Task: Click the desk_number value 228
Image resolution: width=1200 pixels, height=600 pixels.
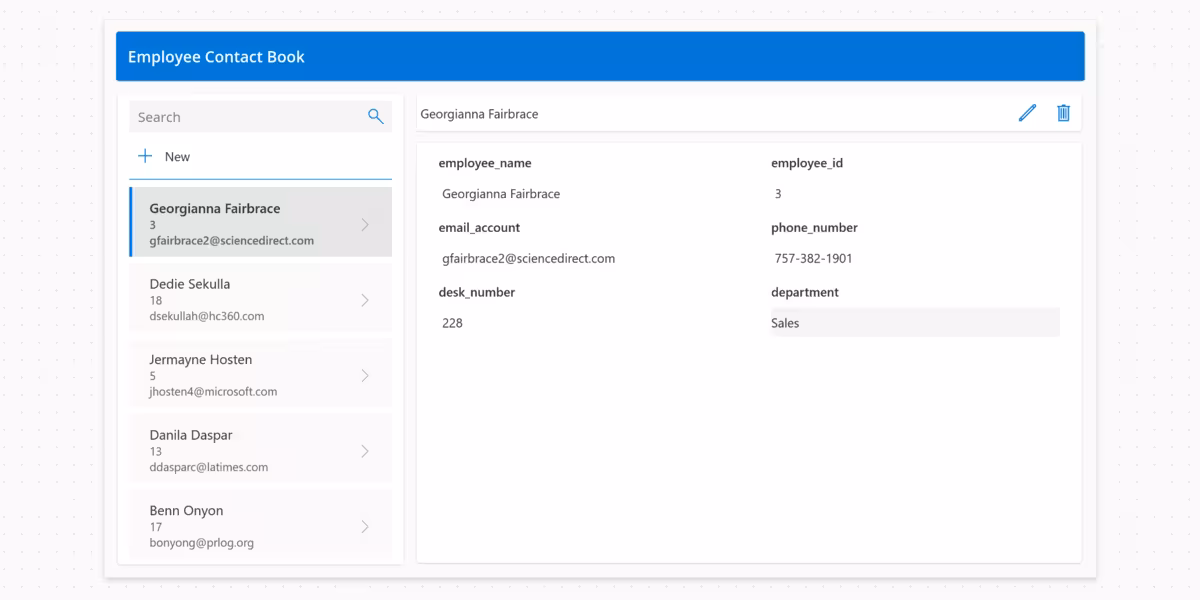Action: pos(451,322)
